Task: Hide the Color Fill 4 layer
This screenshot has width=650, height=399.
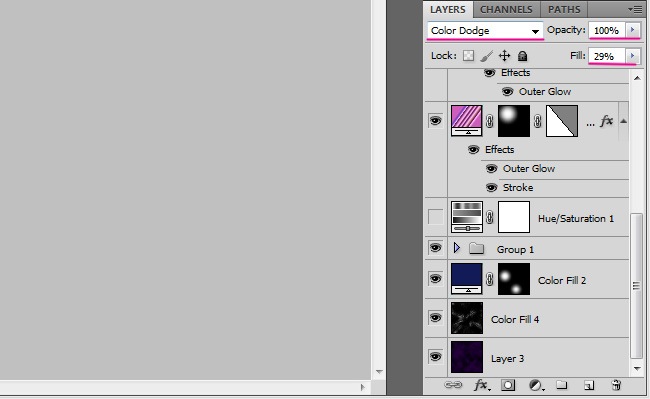Action: (435, 318)
